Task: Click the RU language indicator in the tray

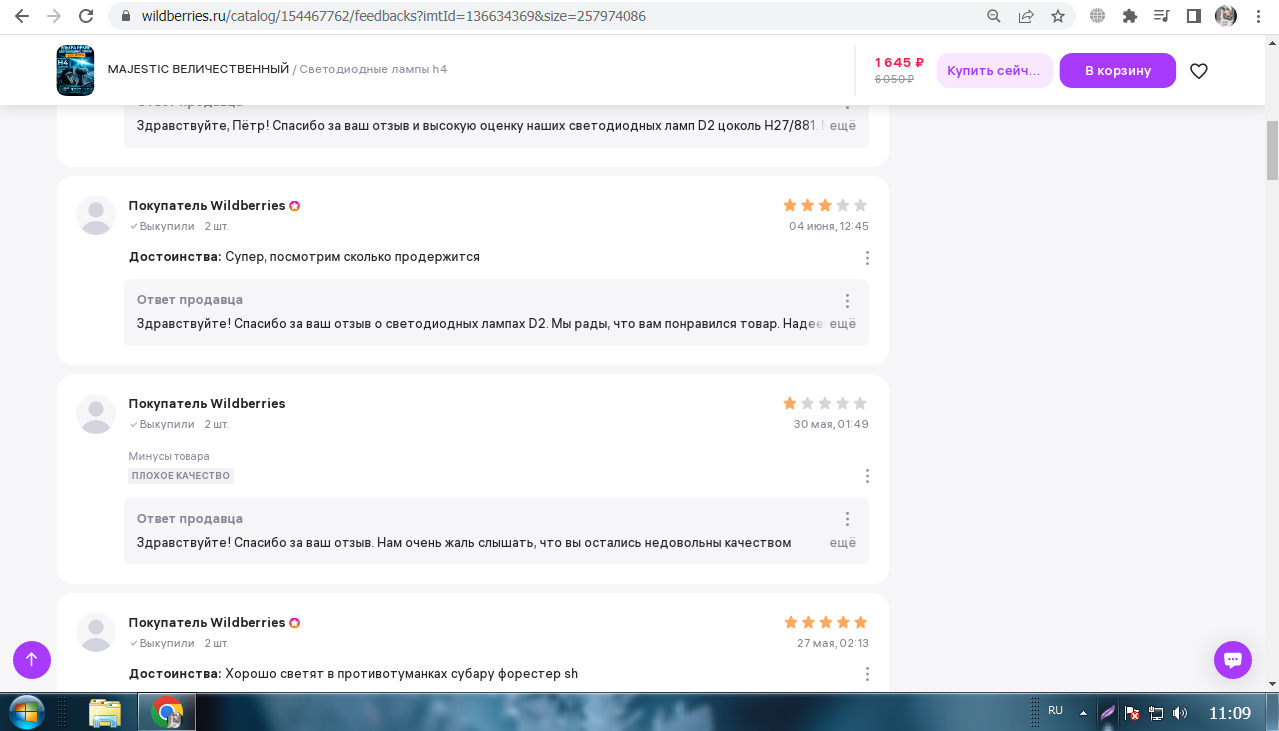Action: tap(1055, 711)
